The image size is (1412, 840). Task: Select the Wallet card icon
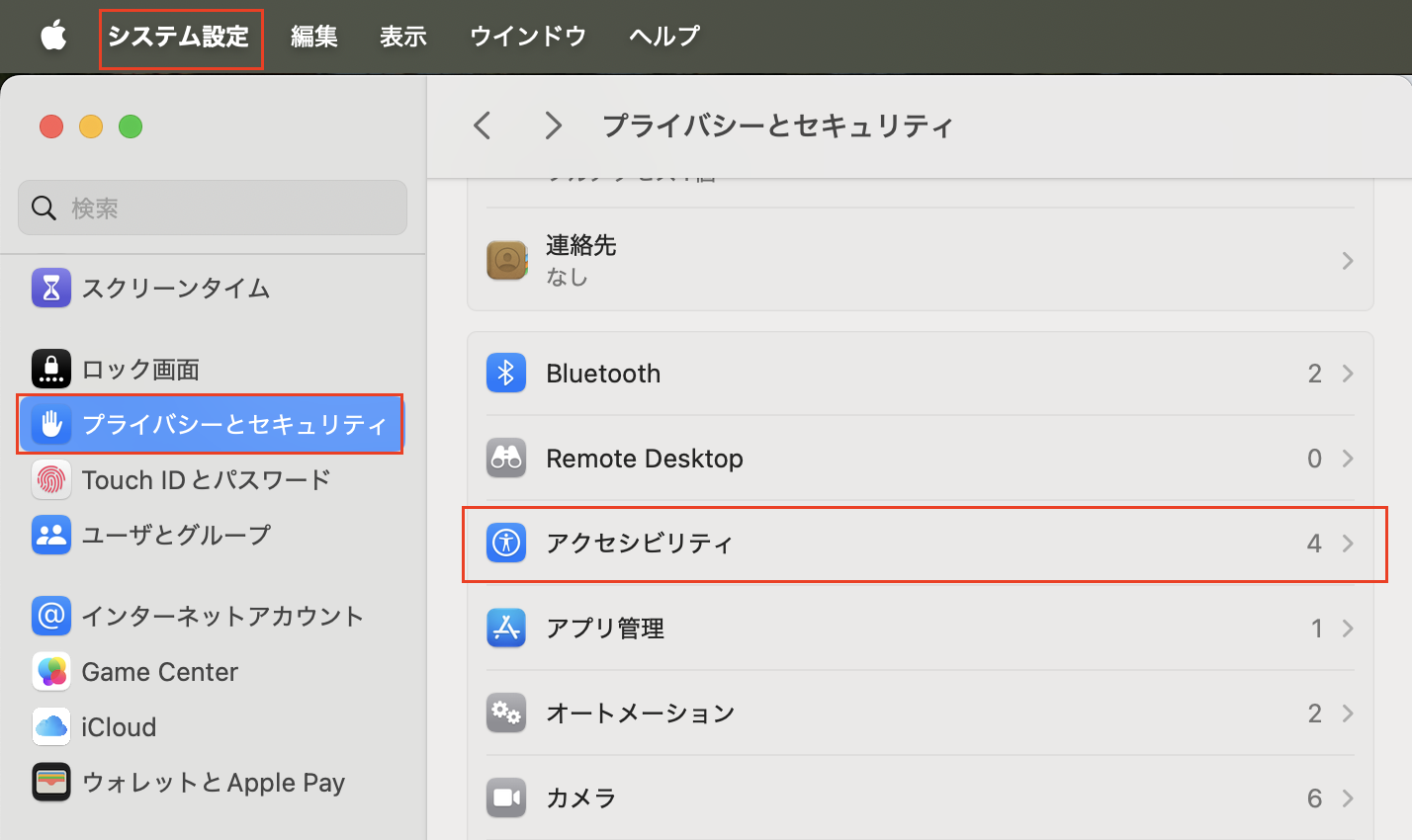coord(51,782)
